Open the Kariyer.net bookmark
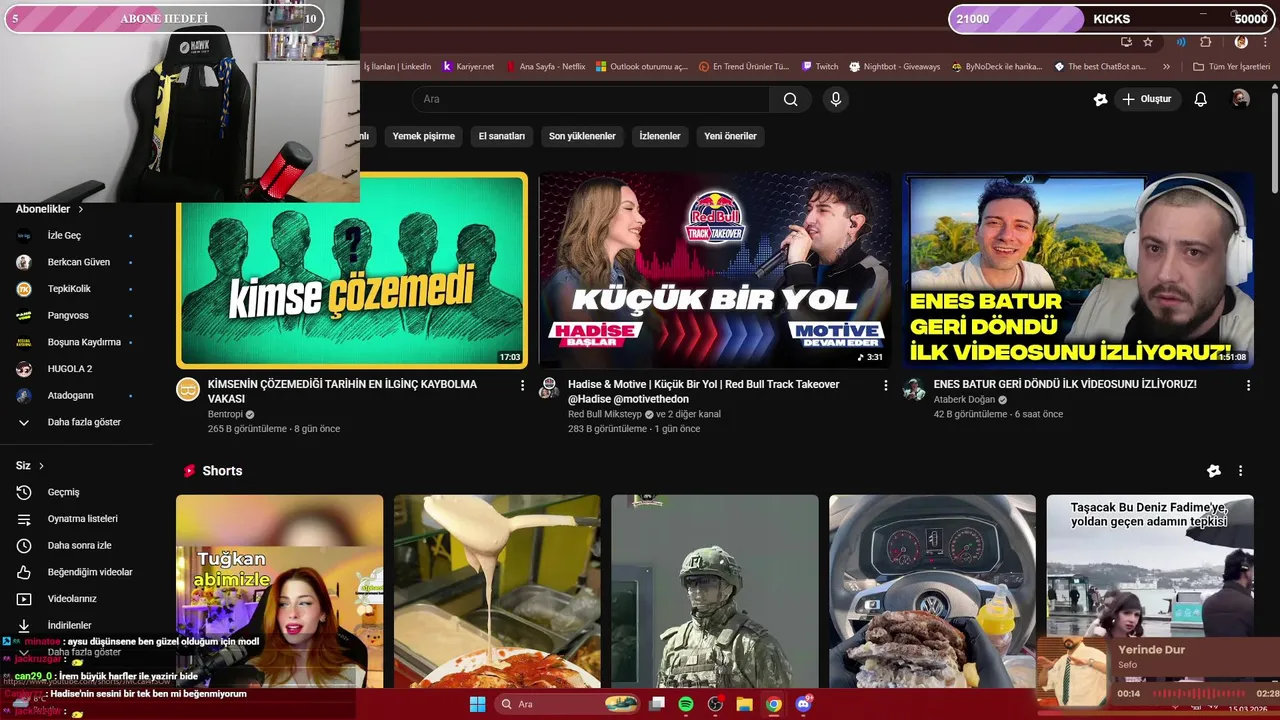Image resolution: width=1280 pixels, height=720 pixels. tap(468, 67)
